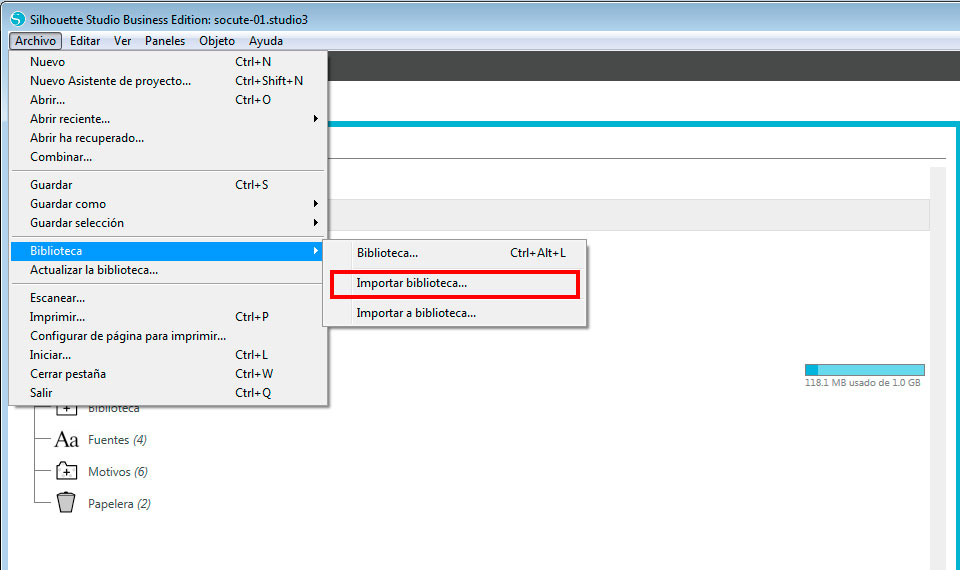Expand the Guardar como submenu
Viewport: 960px width, 570px height.
click(168, 204)
